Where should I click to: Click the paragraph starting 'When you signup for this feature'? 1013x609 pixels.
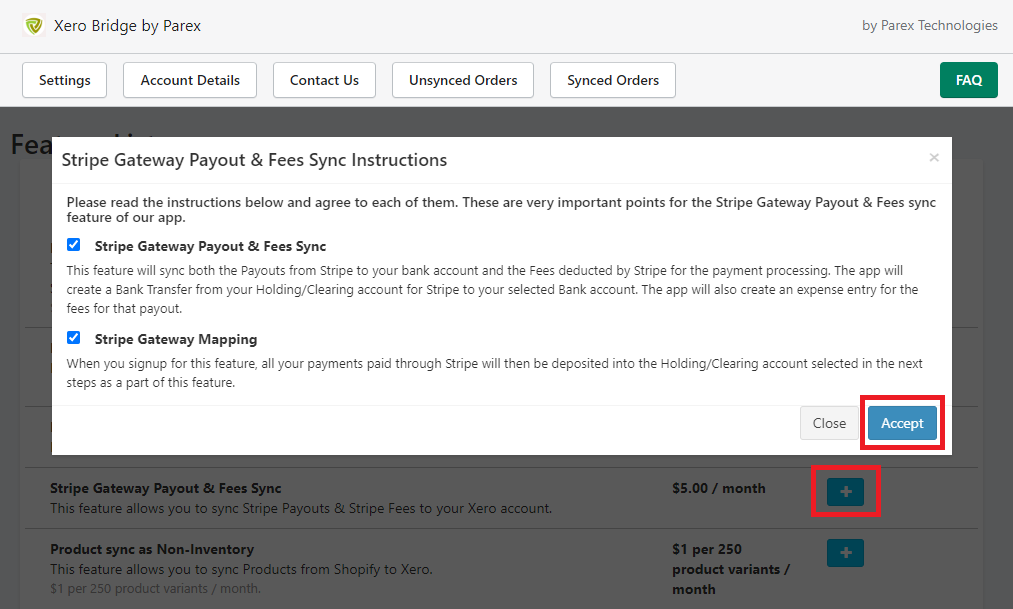(494, 373)
